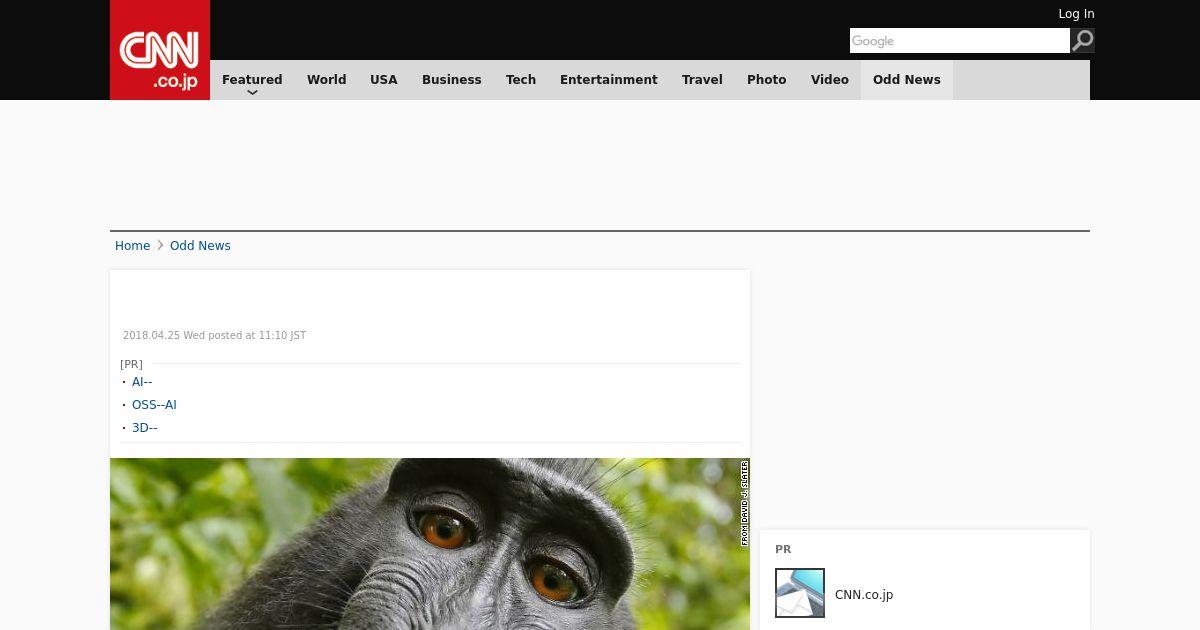Open the CNN.co.jp mail thumbnail in PR box
The image size is (1200, 630).
800,593
